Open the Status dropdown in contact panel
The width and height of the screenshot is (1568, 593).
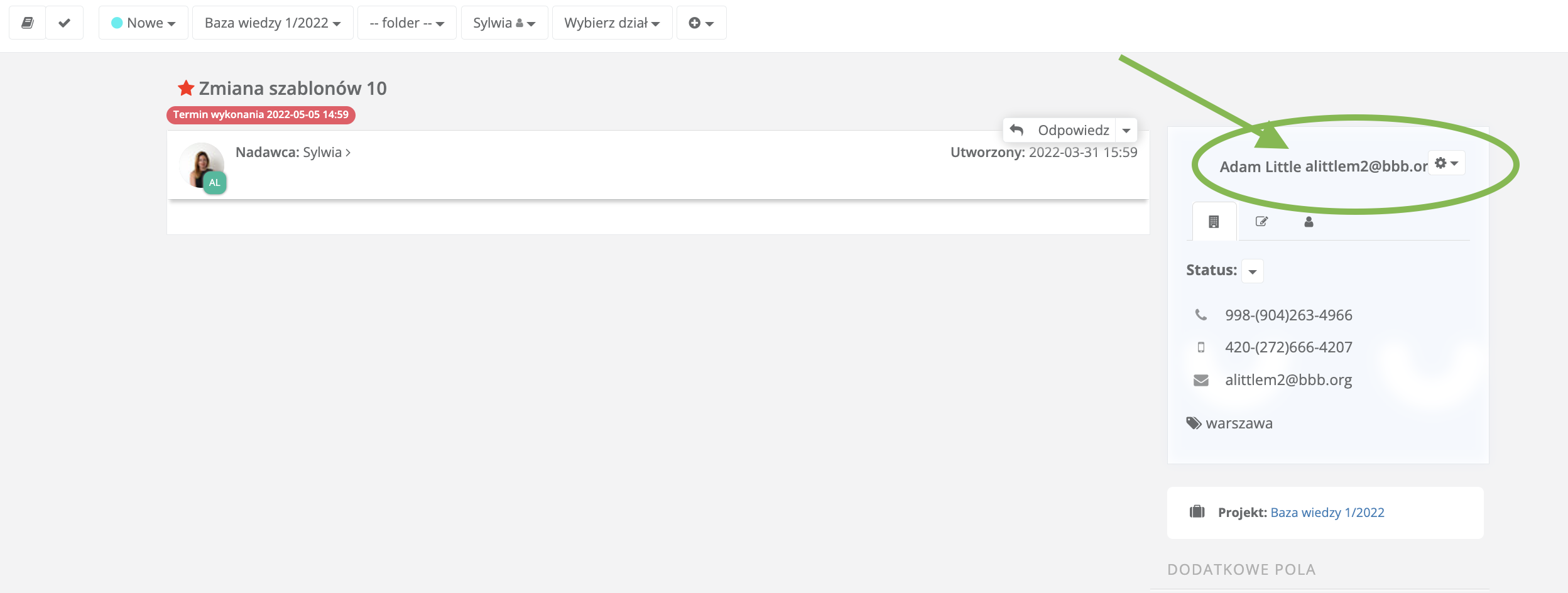click(x=1253, y=271)
